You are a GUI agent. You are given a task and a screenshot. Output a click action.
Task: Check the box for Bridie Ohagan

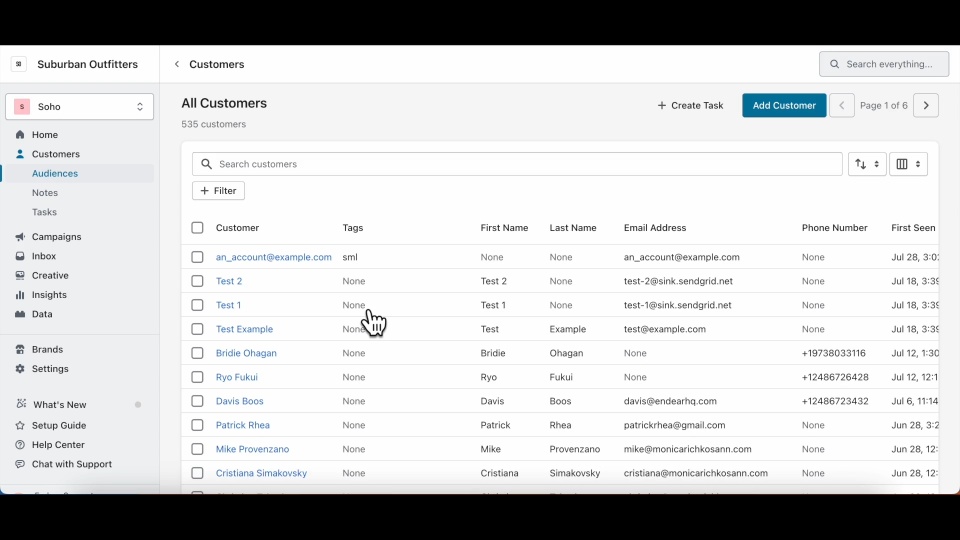[x=197, y=353]
